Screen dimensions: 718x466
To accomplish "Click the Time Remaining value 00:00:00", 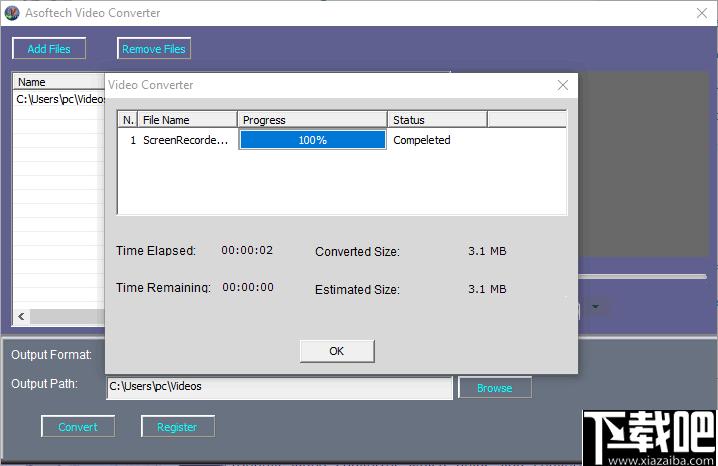I will (248, 287).
